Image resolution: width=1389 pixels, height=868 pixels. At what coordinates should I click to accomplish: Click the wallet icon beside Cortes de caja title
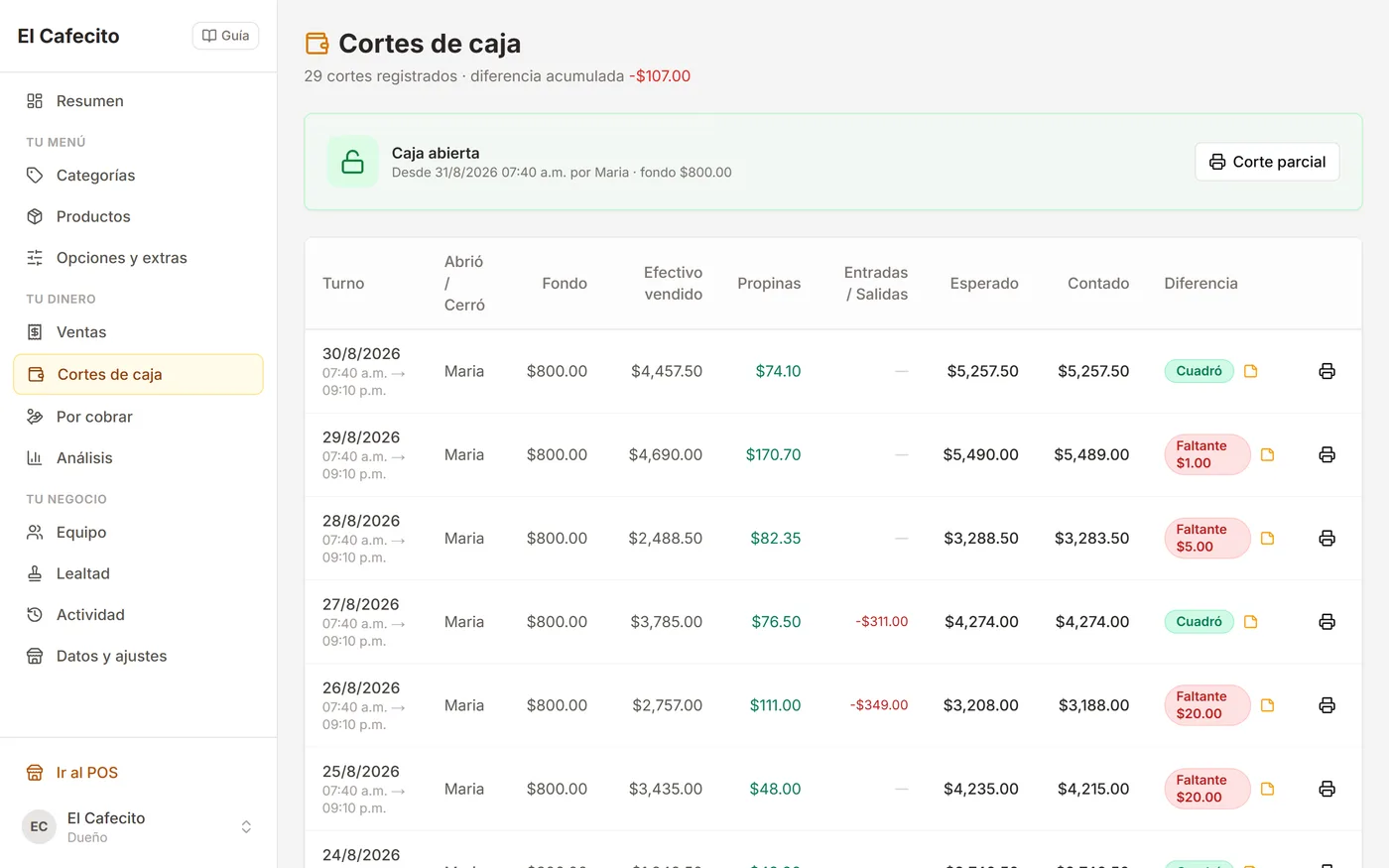click(x=316, y=44)
